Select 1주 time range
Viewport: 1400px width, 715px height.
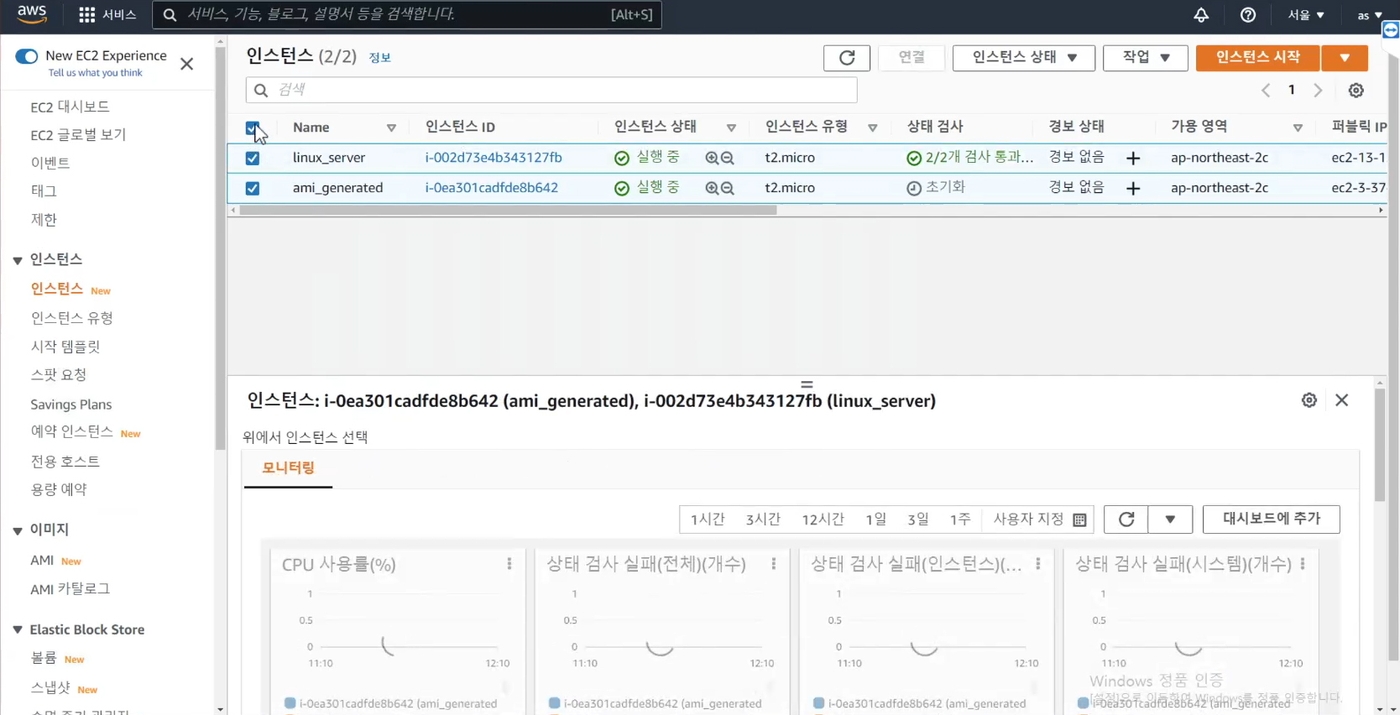pos(960,519)
